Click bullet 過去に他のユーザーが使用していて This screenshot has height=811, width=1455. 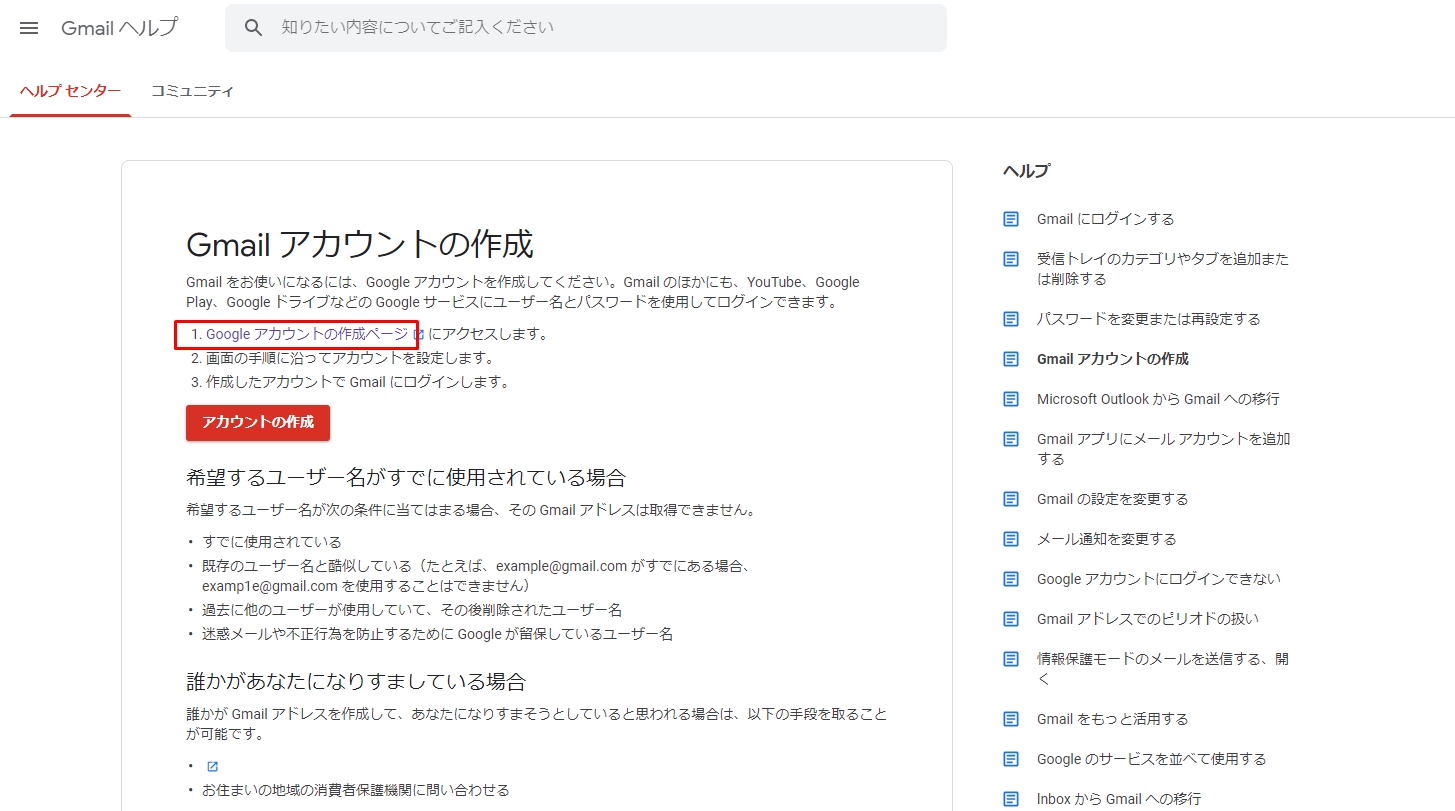coord(412,610)
